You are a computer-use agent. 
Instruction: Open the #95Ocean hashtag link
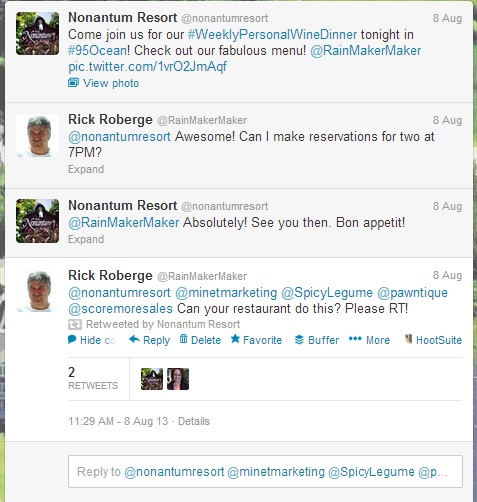[x=97, y=51]
